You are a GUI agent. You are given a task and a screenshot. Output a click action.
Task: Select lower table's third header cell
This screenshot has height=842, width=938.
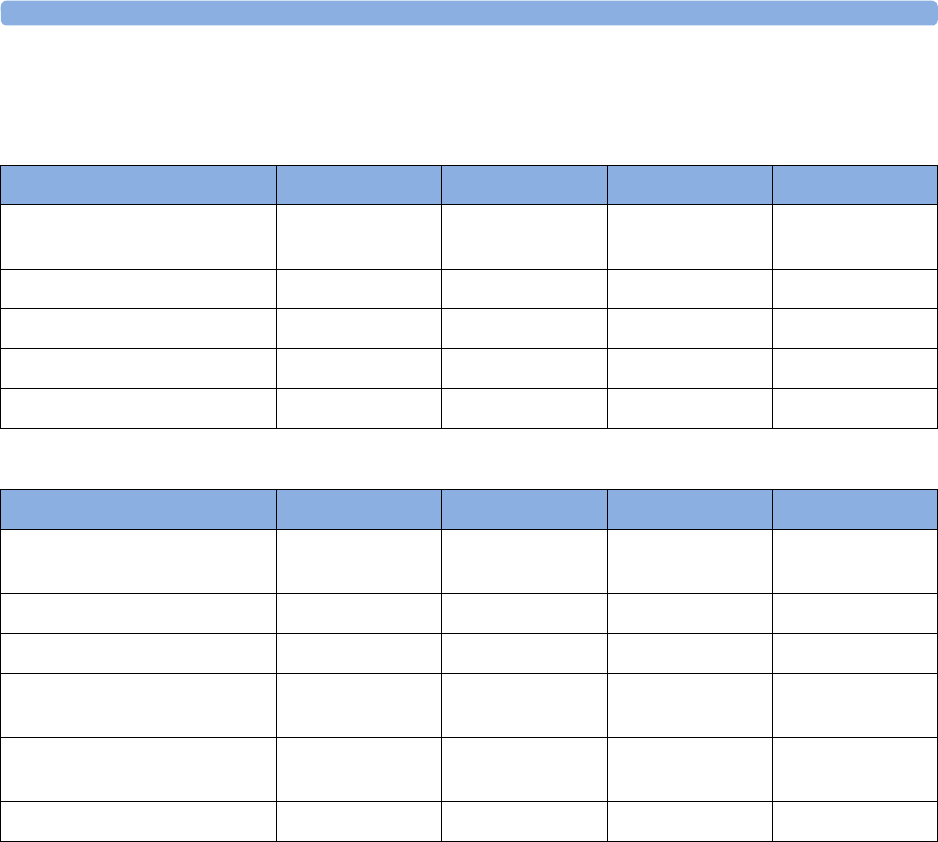[x=525, y=510]
